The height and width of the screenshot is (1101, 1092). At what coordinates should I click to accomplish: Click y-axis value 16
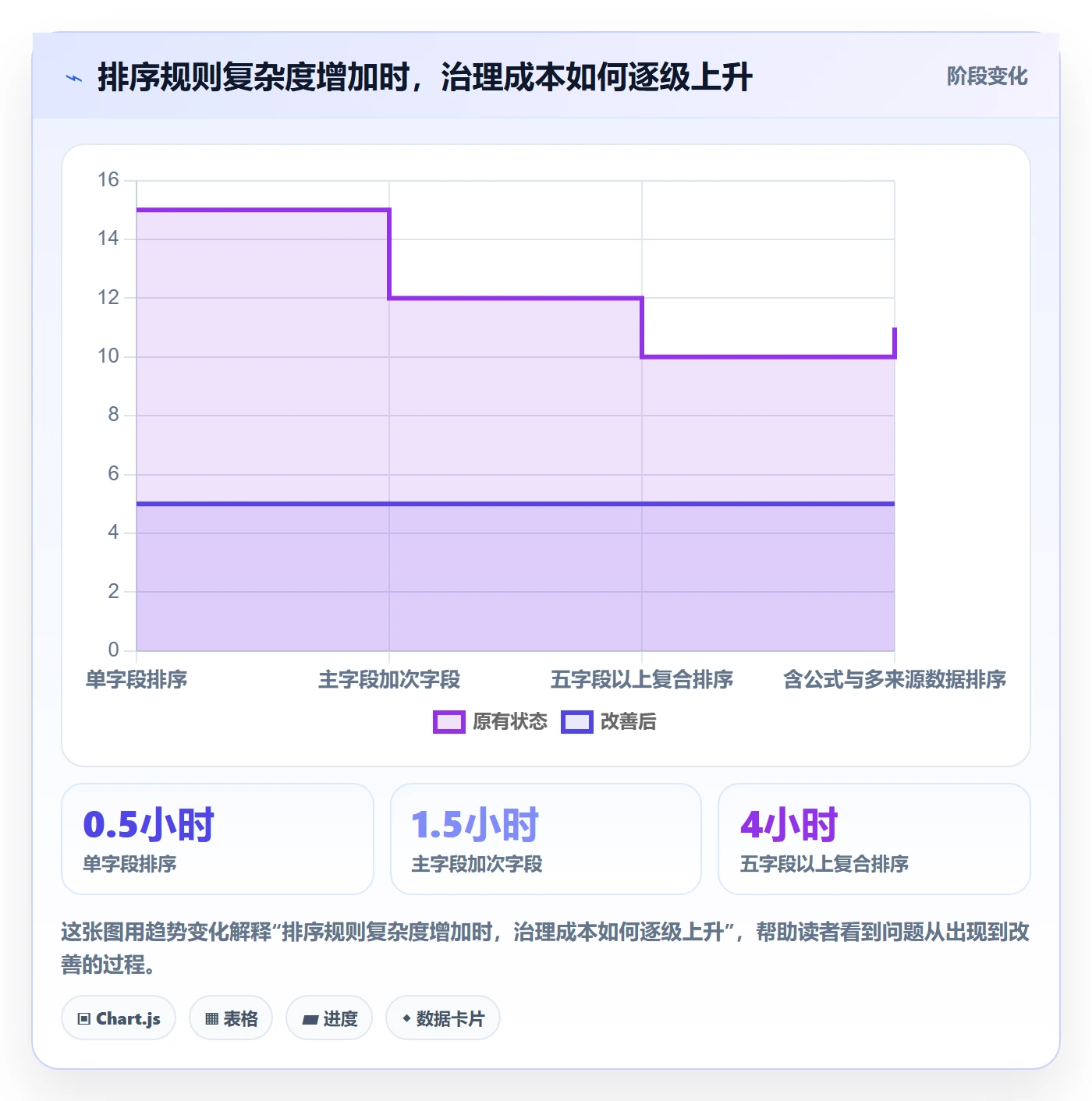[x=108, y=180]
